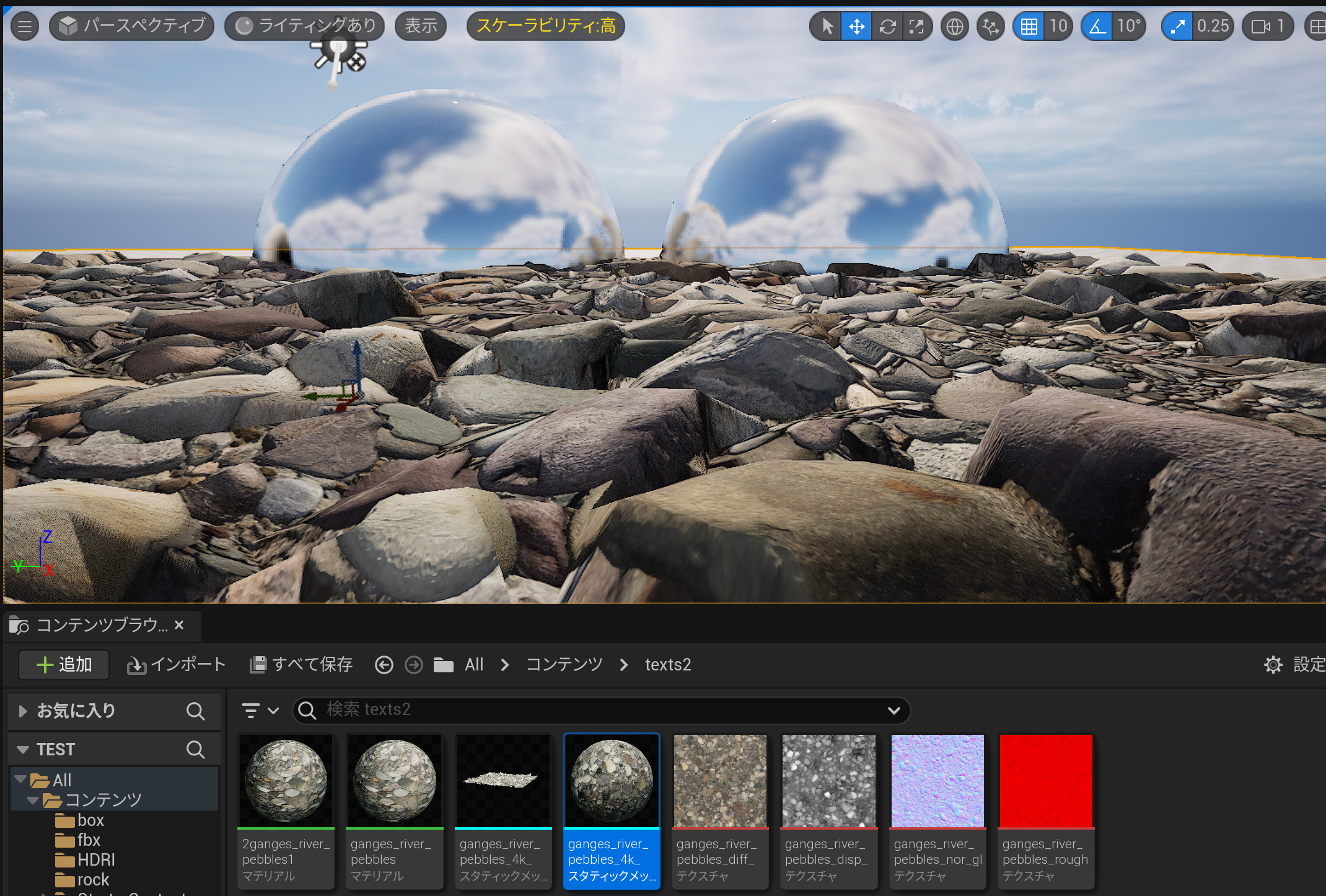The height and width of the screenshot is (896, 1326).
Task: Open the content browser filter dropdown
Action: pyautogui.click(x=260, y=710)
